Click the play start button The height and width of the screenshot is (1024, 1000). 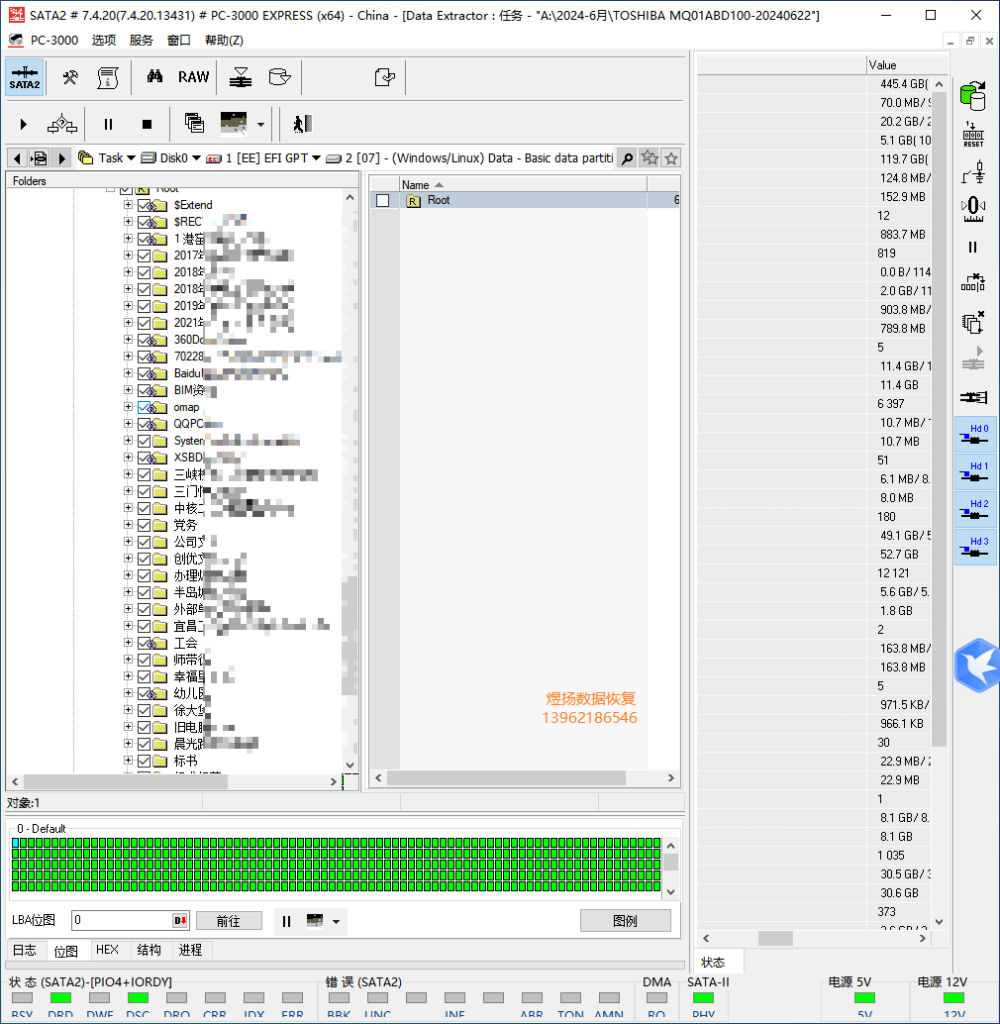tap(24, 124)
